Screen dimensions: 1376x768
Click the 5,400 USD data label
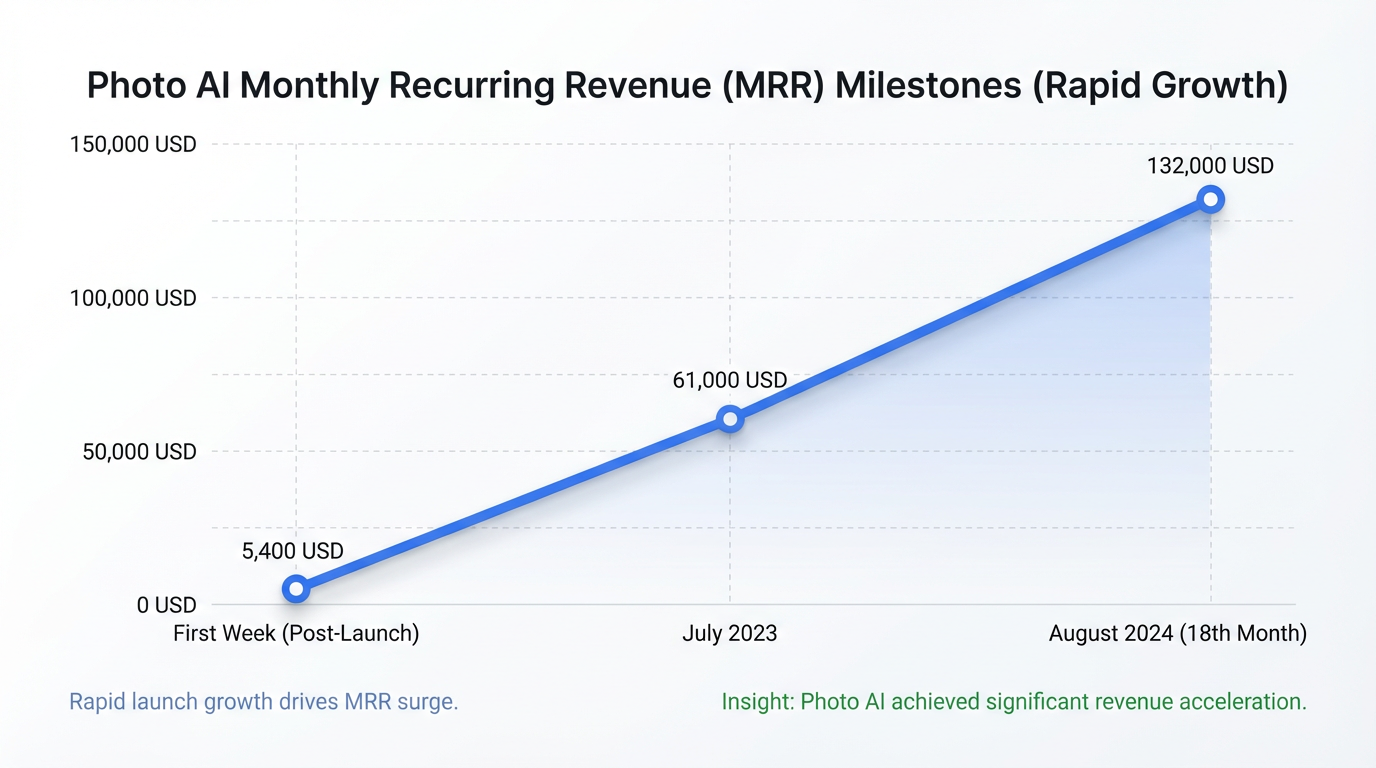click(x=293, y=551)
